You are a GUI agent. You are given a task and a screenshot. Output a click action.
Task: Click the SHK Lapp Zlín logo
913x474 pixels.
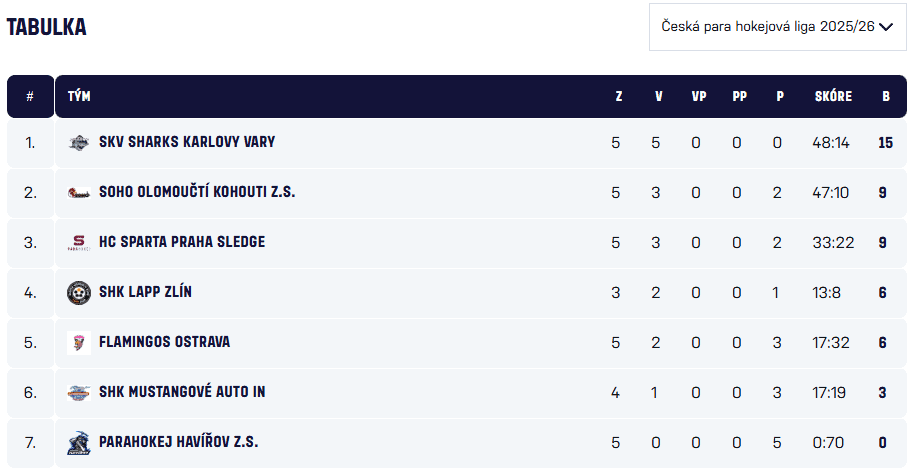pos(79,293)
